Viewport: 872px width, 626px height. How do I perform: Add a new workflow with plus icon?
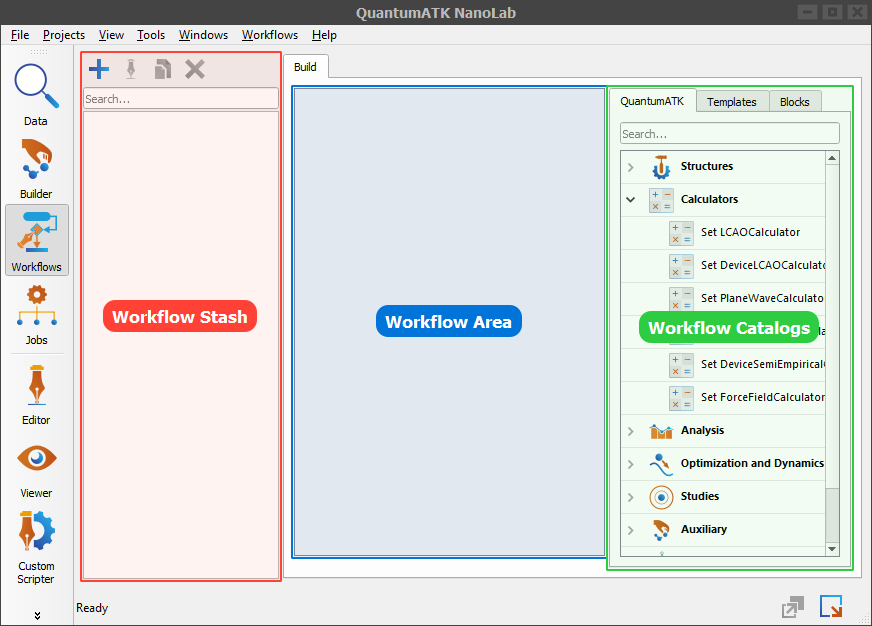coord(99,69)
